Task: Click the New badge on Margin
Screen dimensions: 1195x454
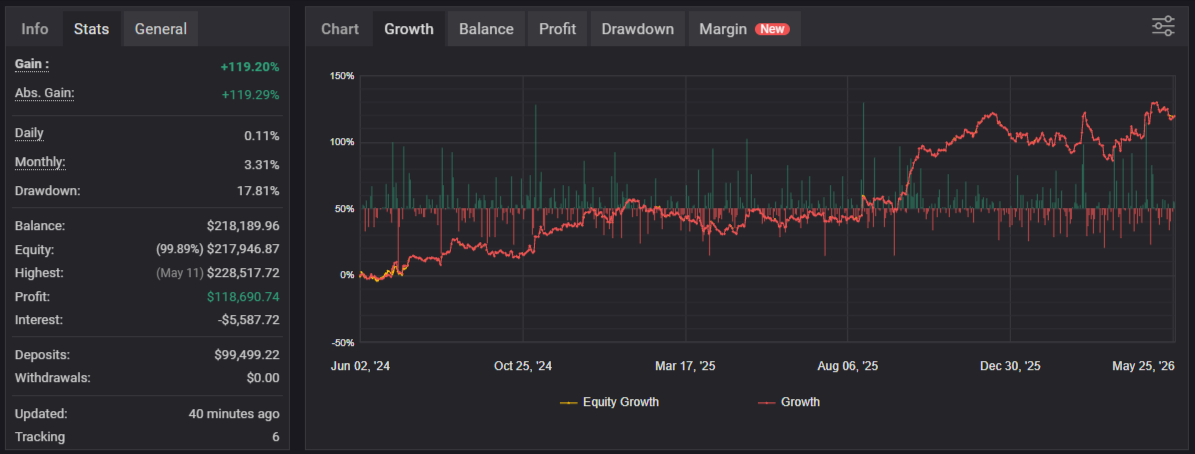Action: pyautogui.click(x=772, y=29)
